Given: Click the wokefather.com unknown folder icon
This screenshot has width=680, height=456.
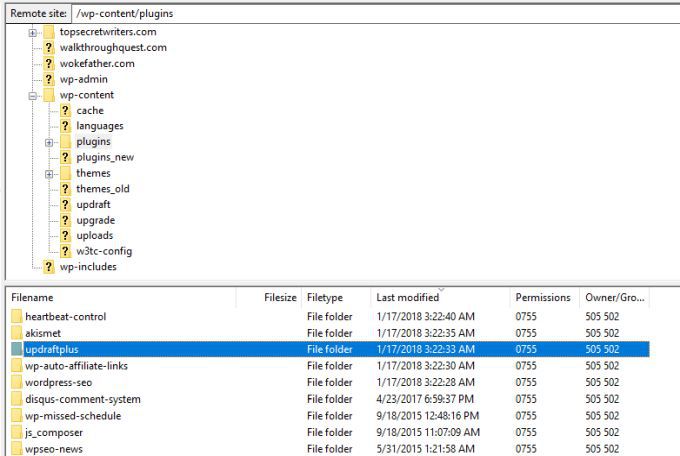Looking at the screenshot, I should 49,64.
